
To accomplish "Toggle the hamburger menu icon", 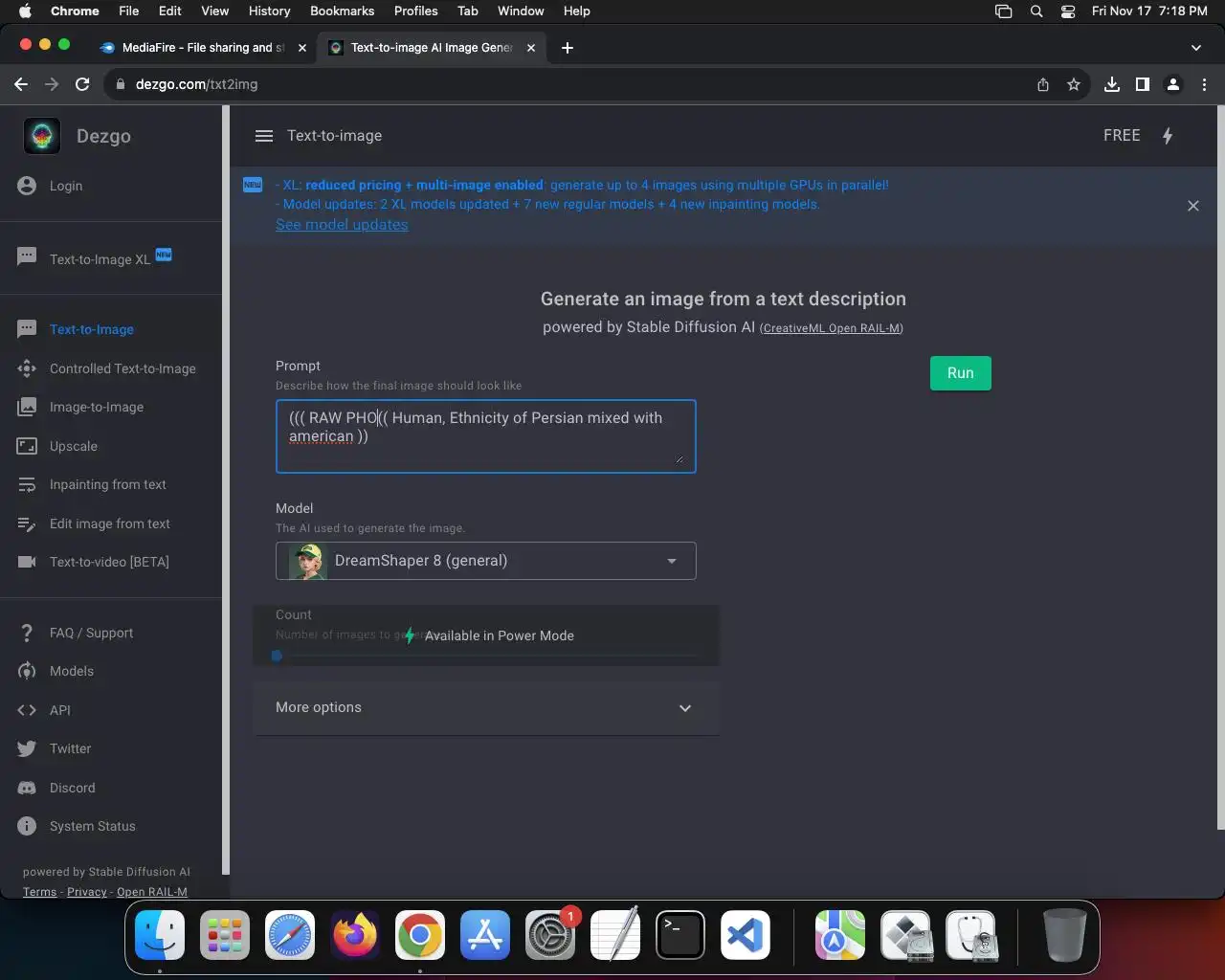I will click(x=264, y=136).
